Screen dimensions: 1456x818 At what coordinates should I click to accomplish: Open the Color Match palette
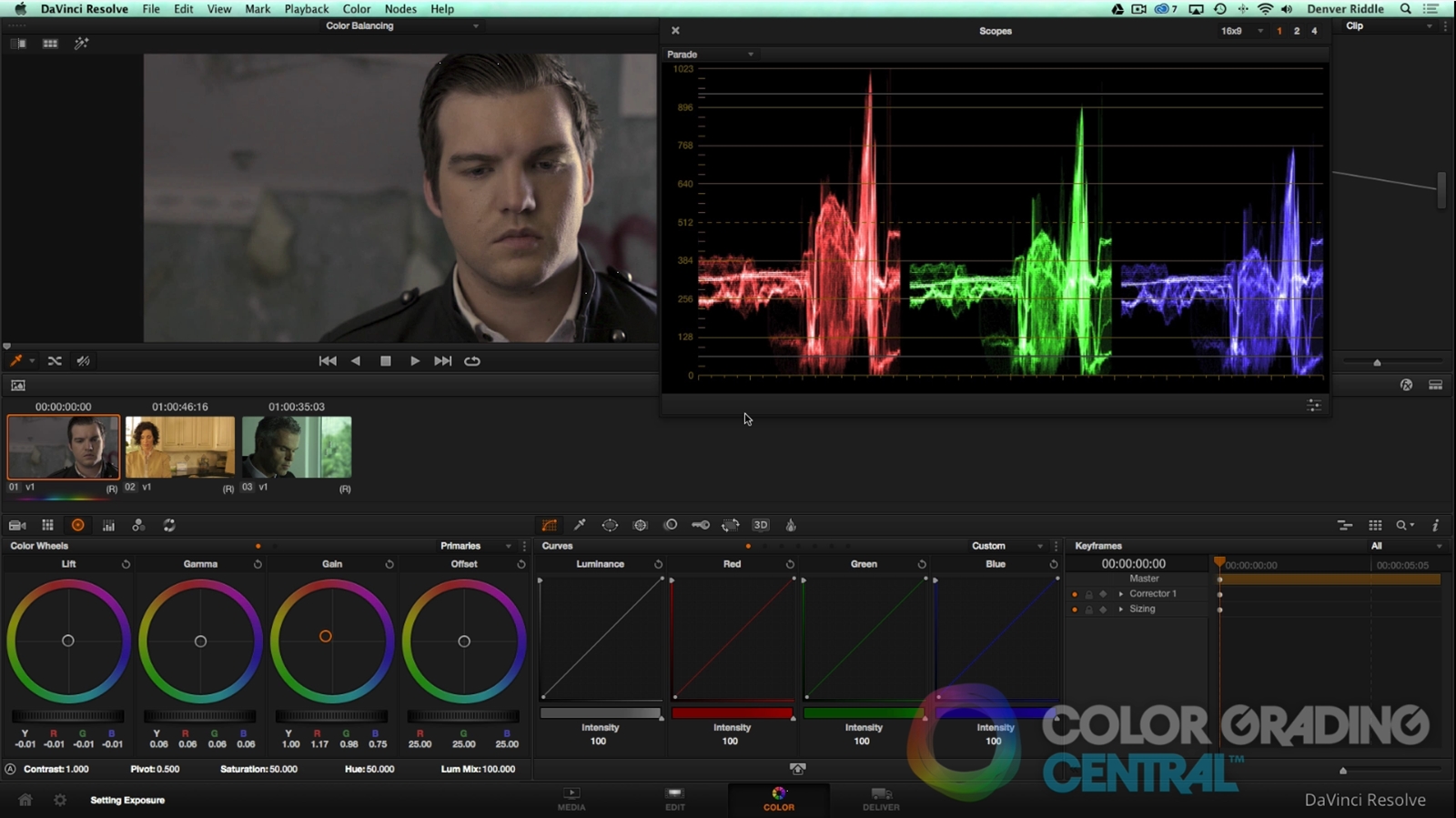(x=47, y=525)
